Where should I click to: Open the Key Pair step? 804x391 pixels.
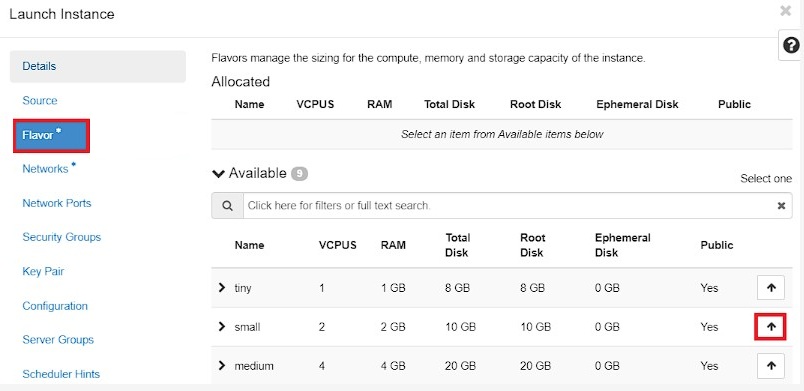pos(43,272)
